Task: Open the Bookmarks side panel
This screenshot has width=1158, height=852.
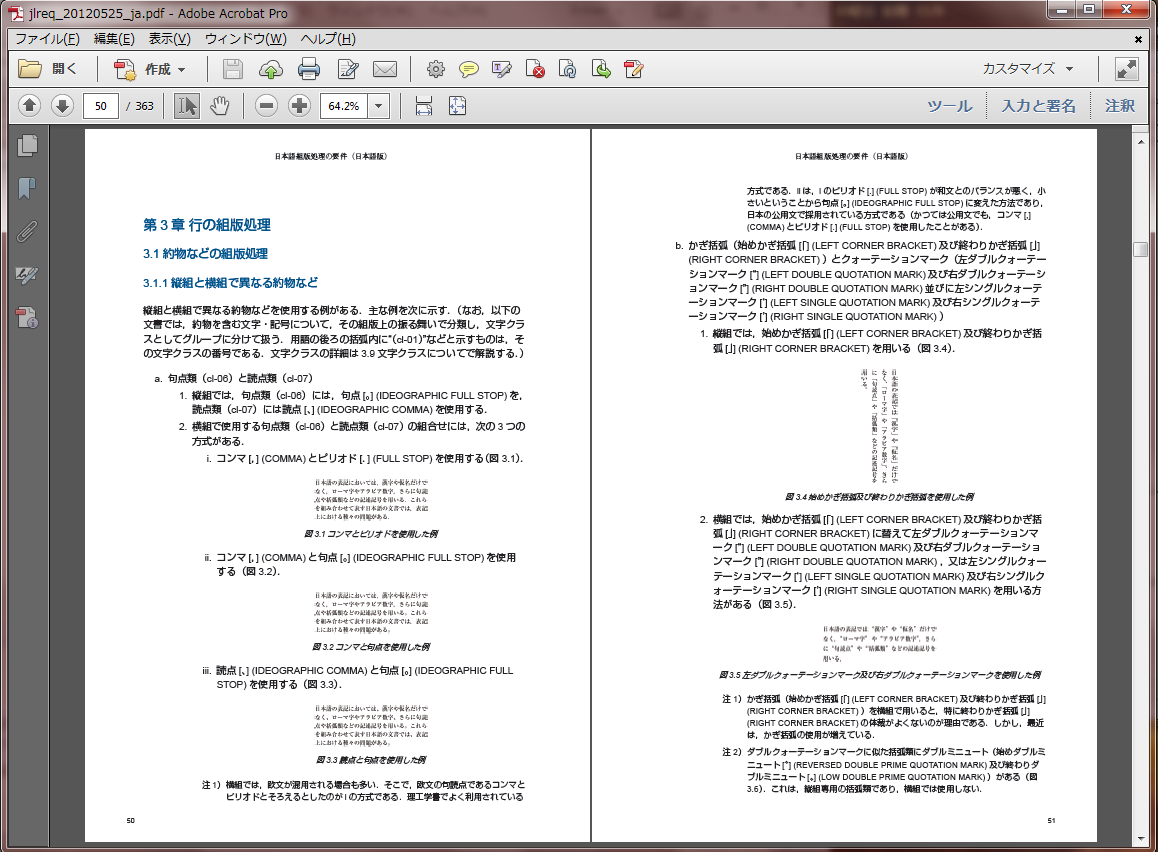Action: [x=27, y=188]
